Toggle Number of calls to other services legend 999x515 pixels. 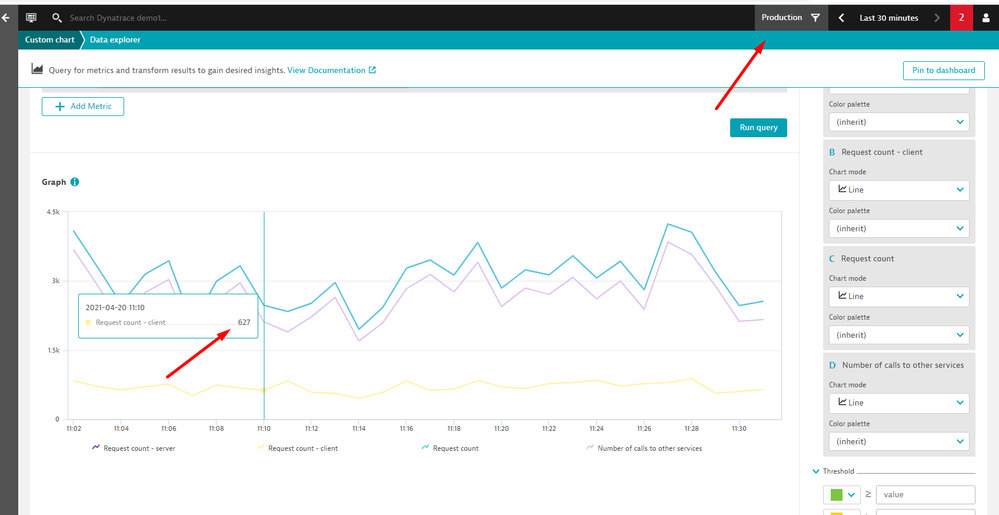pyautogui.click(x=648, y=448)
